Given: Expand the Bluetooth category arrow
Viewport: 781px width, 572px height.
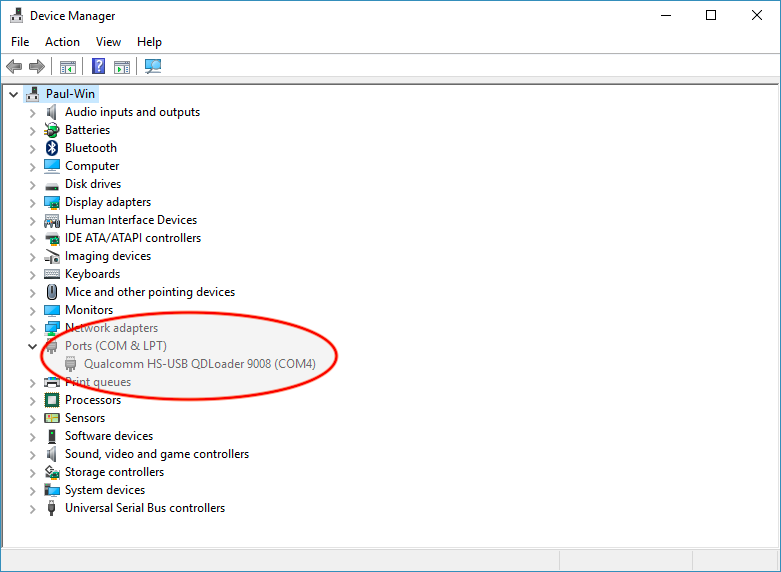Looking at the screenshot, I should (32, 149).
